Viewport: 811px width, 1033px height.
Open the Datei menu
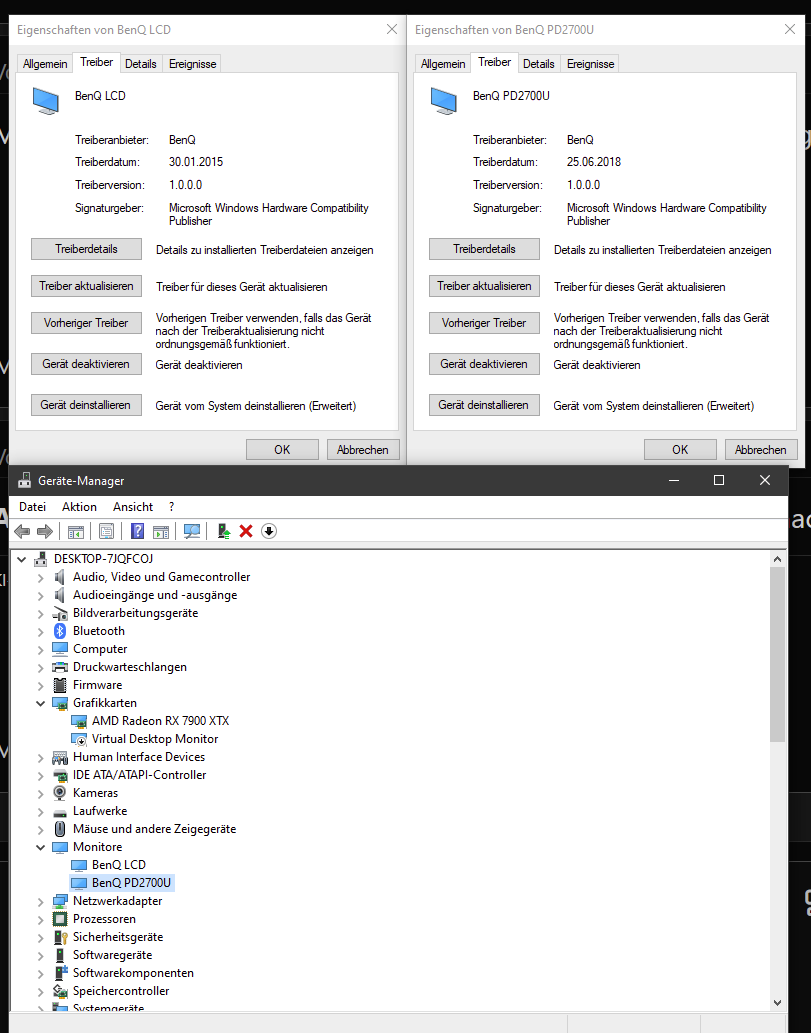[x=32, y=507]
